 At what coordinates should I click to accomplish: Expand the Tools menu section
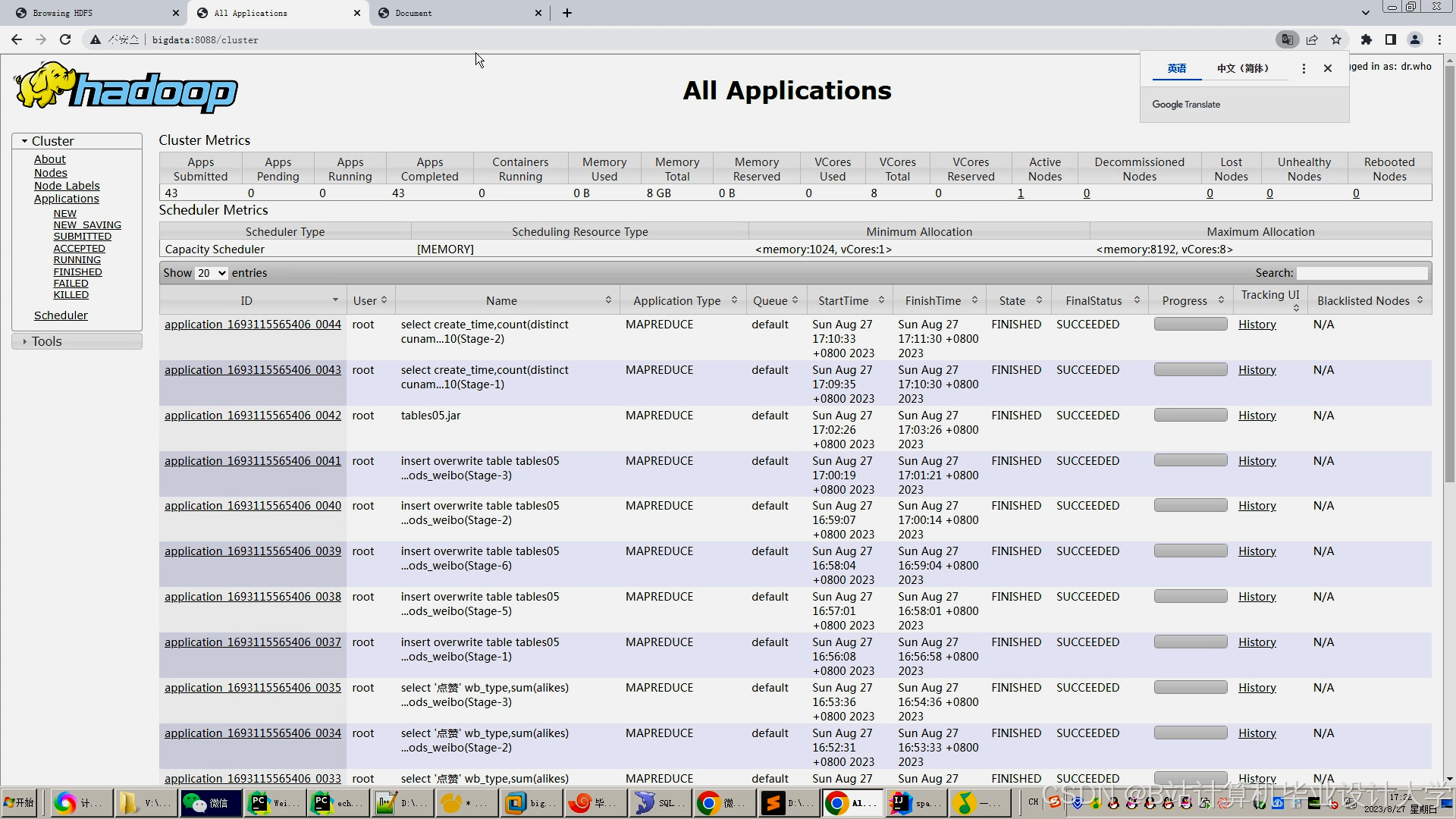[47, 341]
